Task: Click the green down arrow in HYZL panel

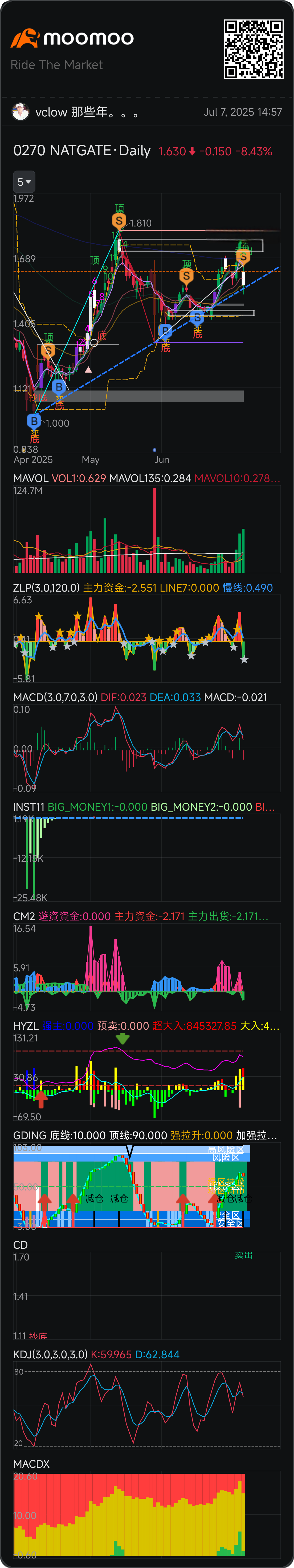Action: (x=122, y=1039)
